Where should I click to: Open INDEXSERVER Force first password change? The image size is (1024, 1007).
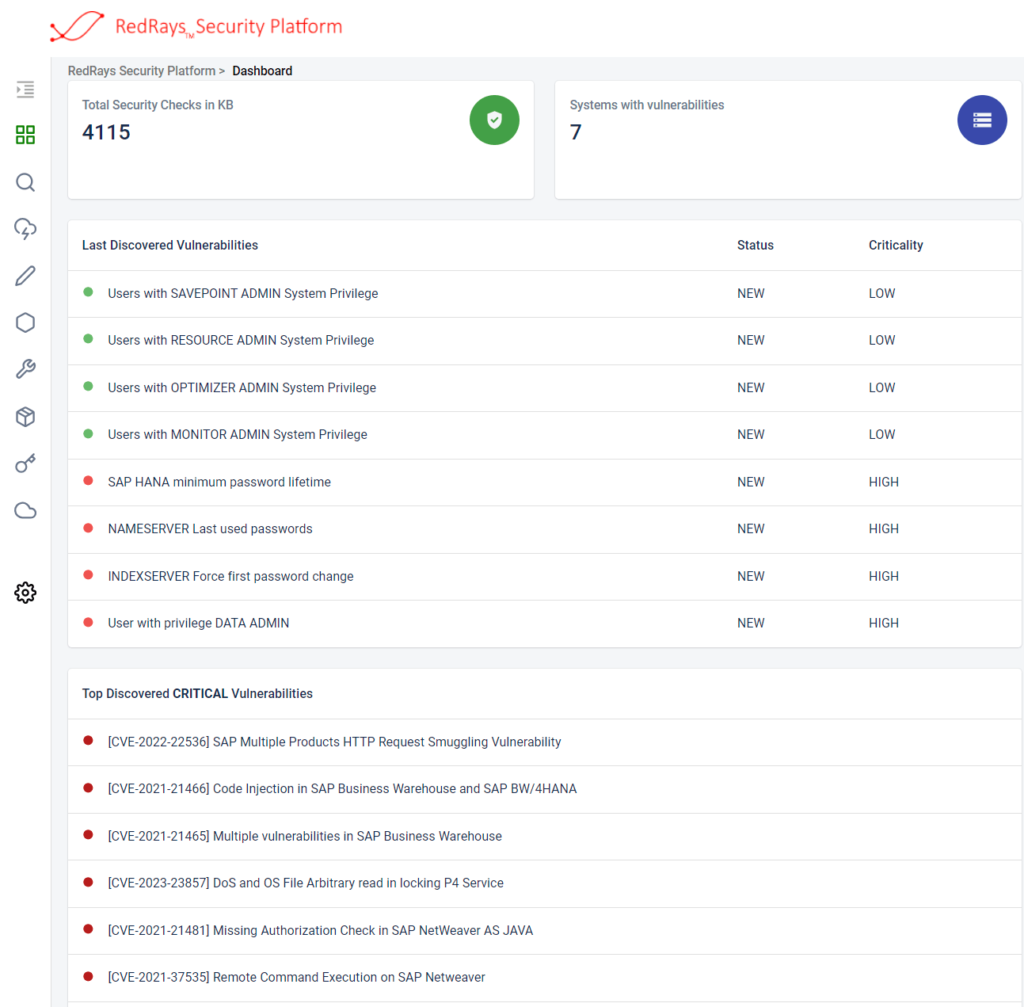point(231,576)
